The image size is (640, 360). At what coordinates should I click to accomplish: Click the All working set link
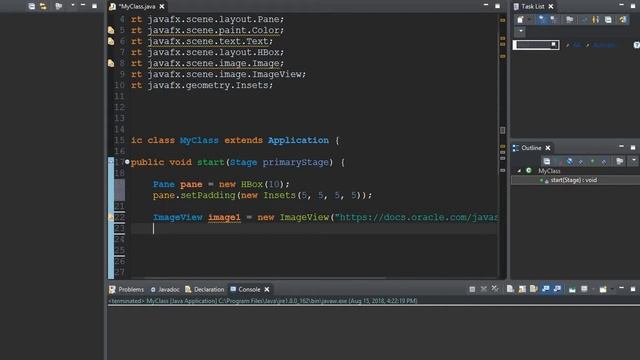[x=577, y=45]
